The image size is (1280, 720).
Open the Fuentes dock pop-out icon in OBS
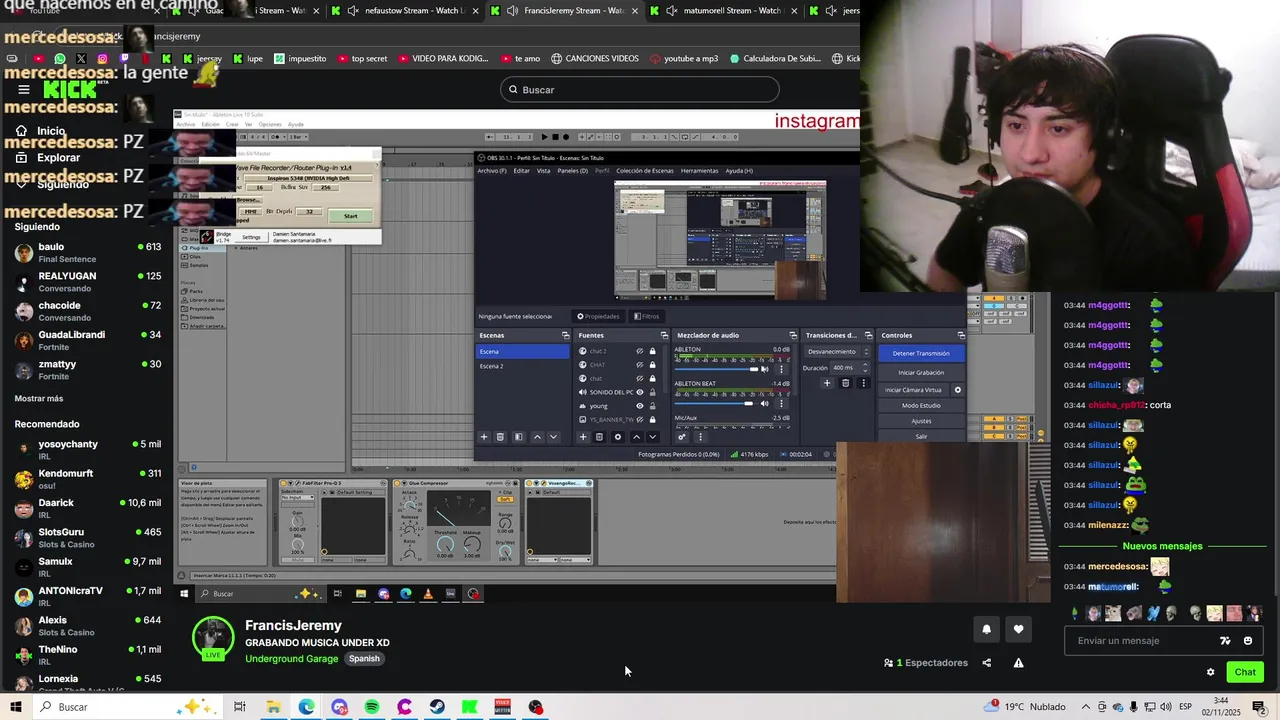tap(664, 335)
